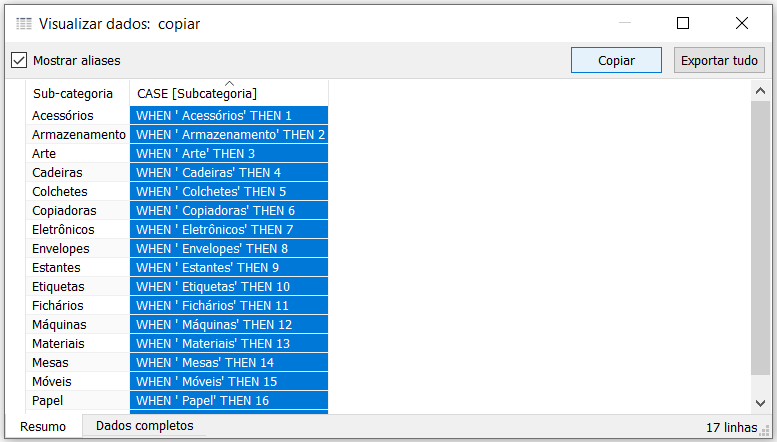The height and width of the screenshot is (442, 777).
Task: Select the Papel sub-category cell
Action: 78,400
